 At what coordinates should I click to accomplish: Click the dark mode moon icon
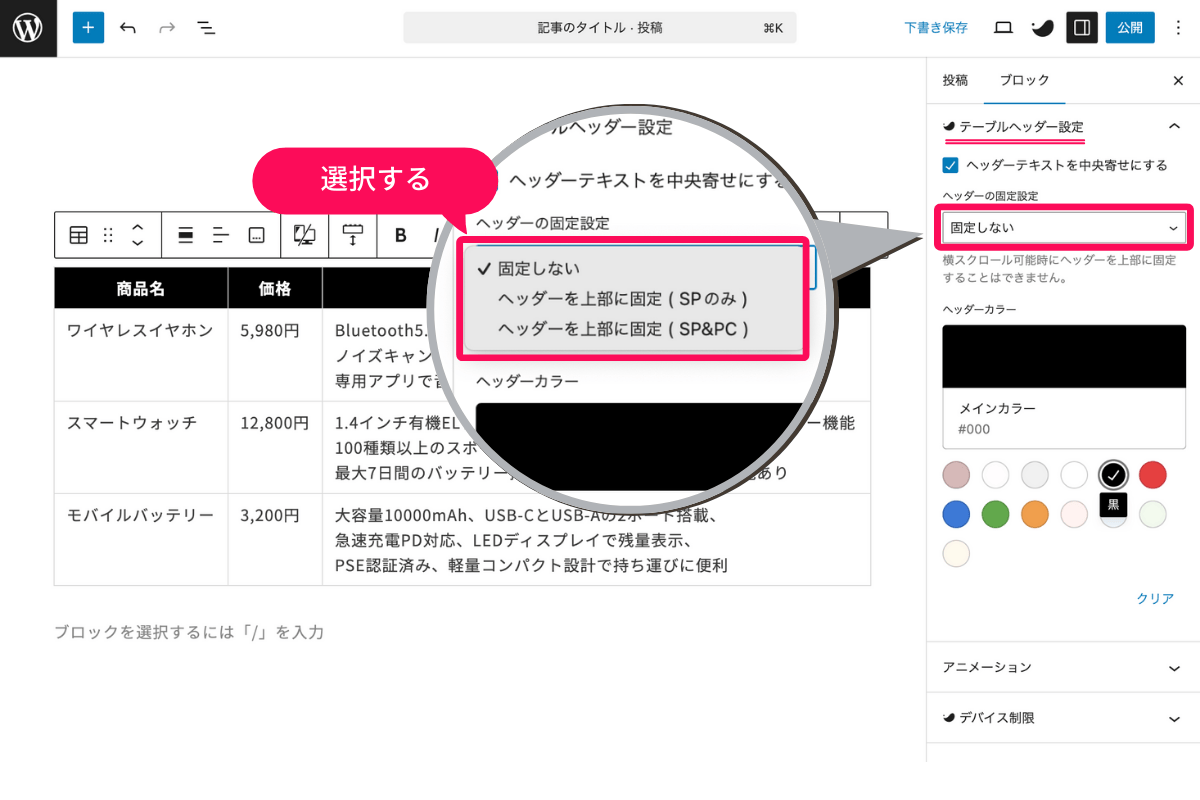click(1041, 27)
